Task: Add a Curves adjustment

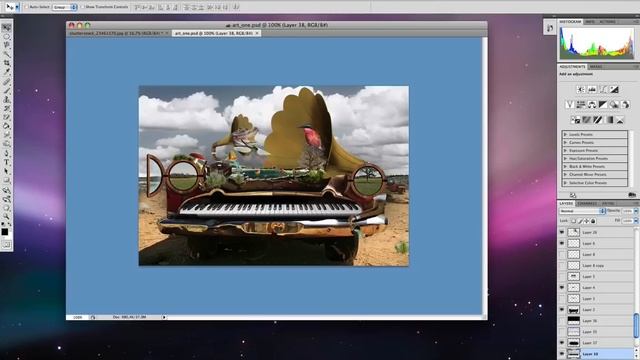Action: point(603,89)
